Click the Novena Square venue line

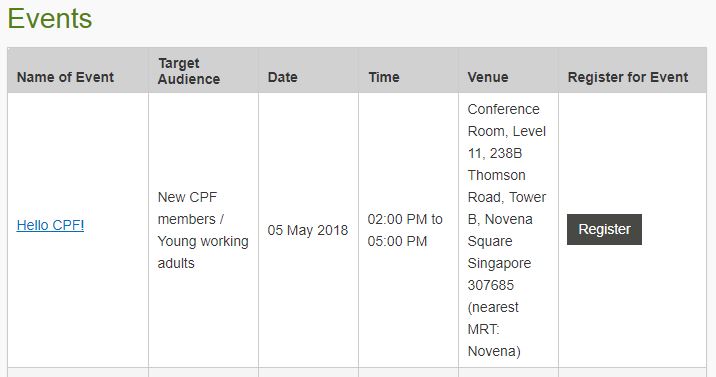point(500,230)
